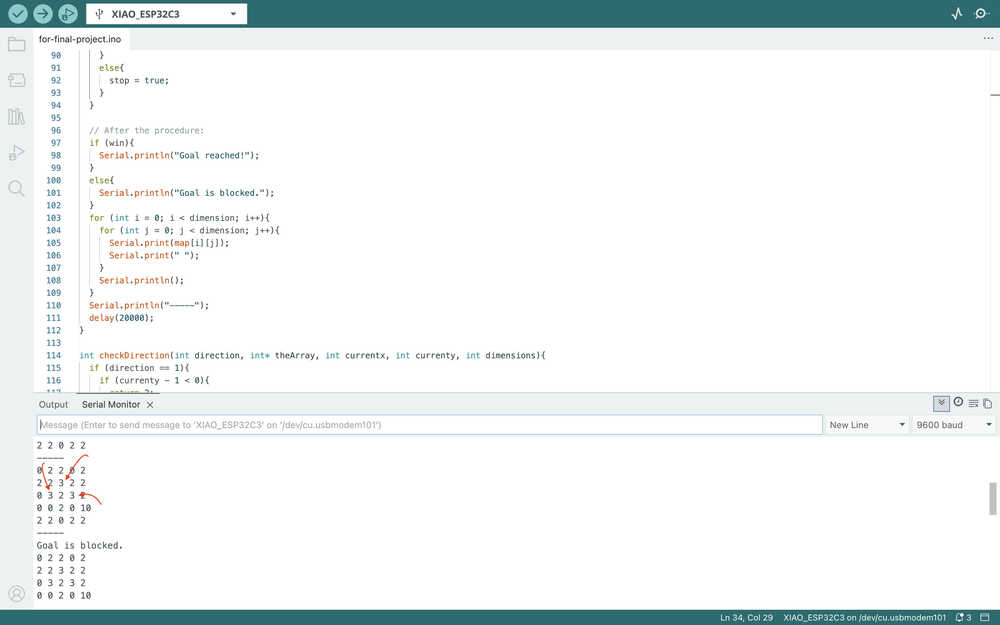Switch to the Output panel tab

click(x=53, y=404)
